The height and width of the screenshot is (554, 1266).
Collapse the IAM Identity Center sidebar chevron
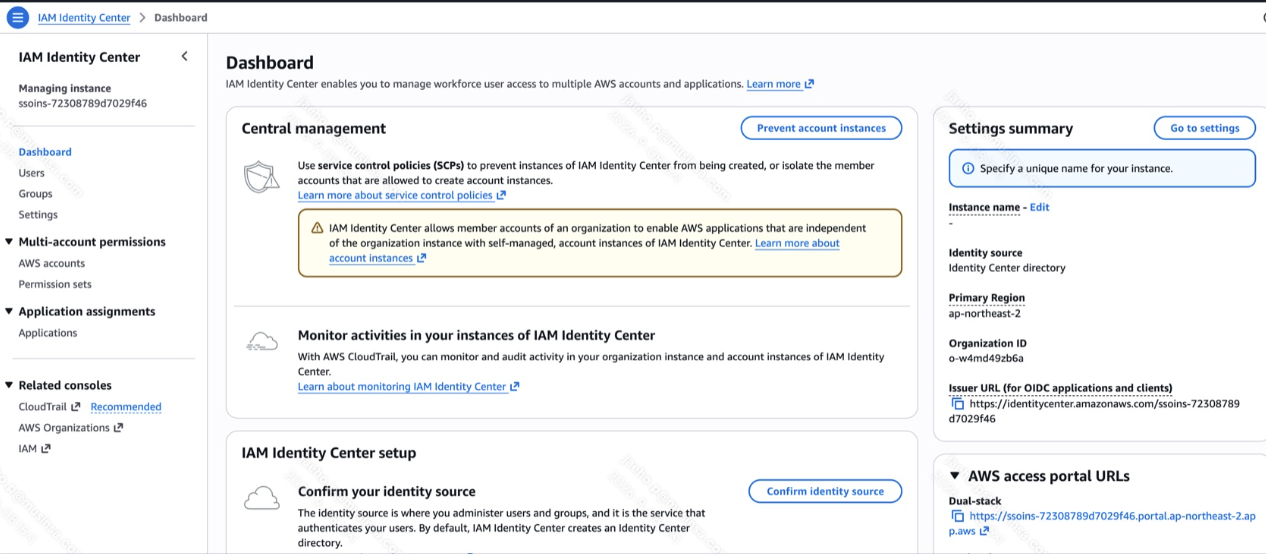(184, 57)
